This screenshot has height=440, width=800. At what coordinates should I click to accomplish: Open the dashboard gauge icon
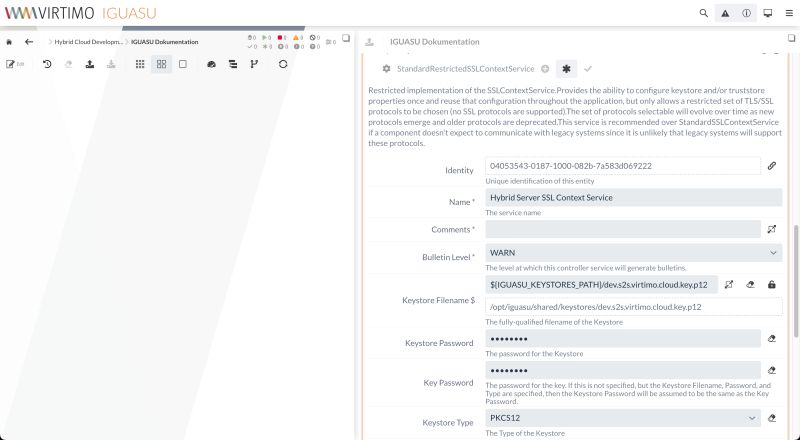(211, 64)
